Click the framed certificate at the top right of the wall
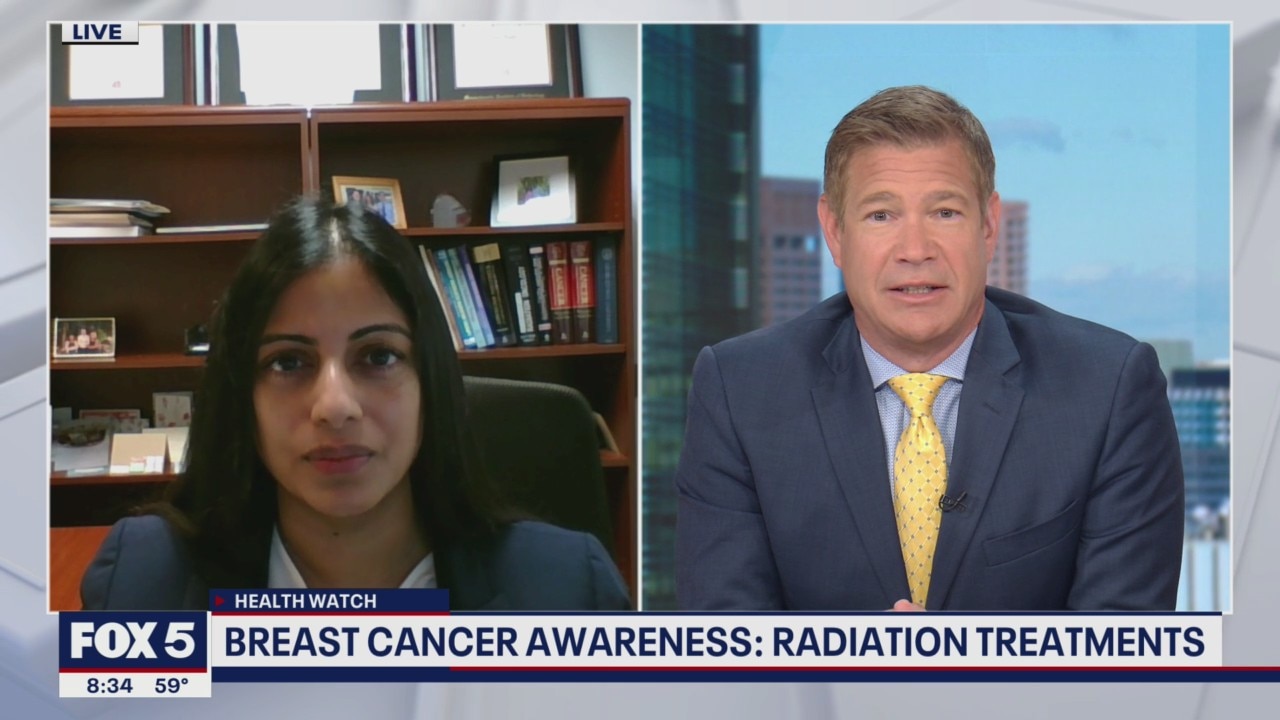Image resolution: width=1280 pixels, height=720 pixels. (x=506, y=59)
